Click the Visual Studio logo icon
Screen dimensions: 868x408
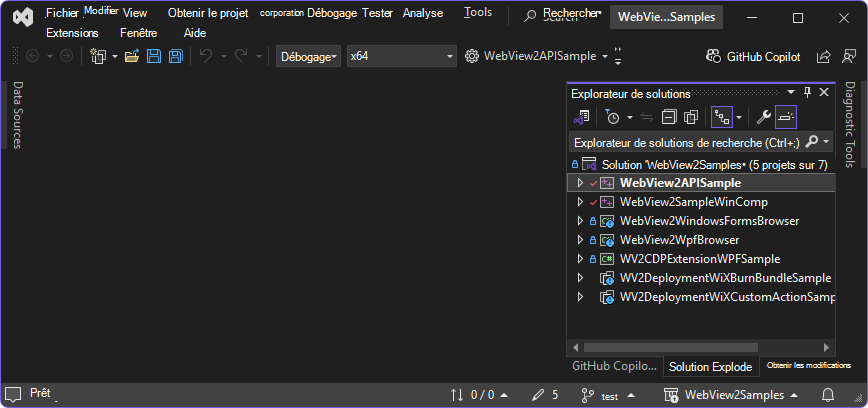click(24, 18)
